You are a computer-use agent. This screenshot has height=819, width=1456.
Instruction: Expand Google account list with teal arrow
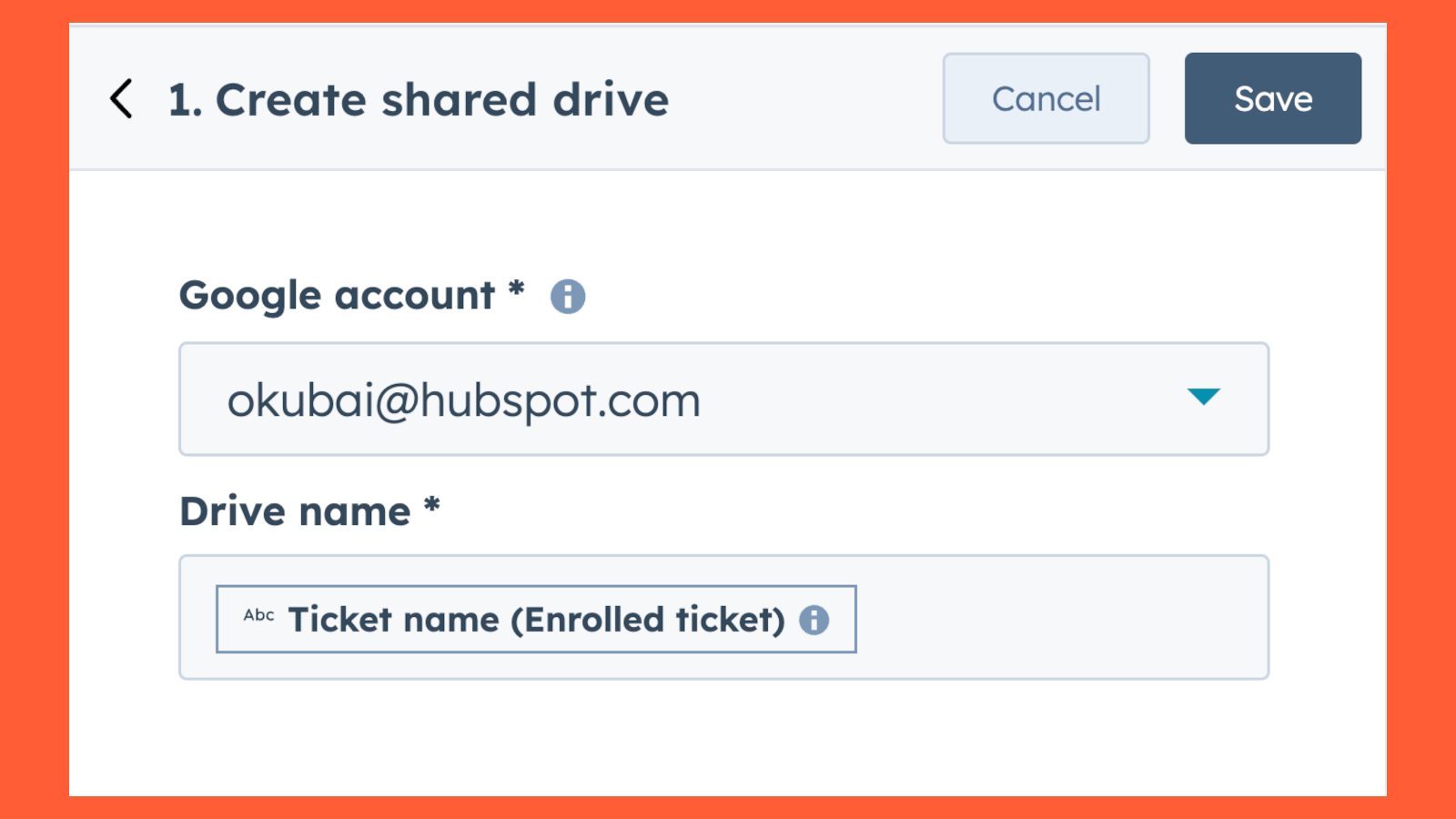[x=1203, y=397]
